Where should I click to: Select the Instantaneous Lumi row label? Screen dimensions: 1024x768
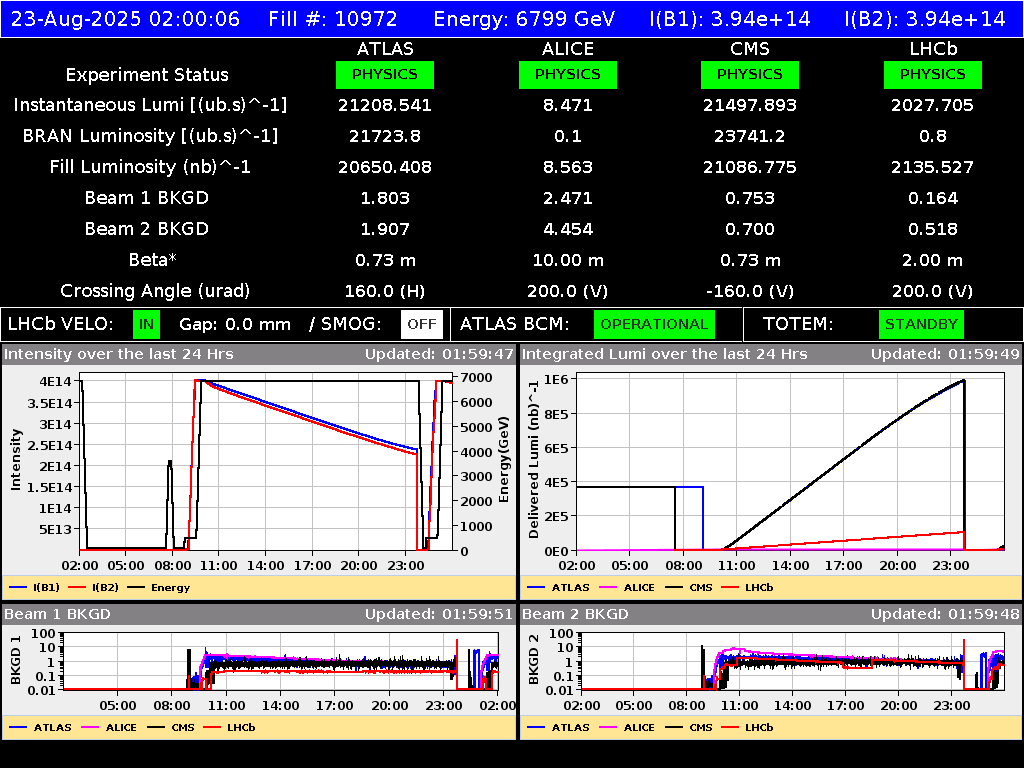150,105
